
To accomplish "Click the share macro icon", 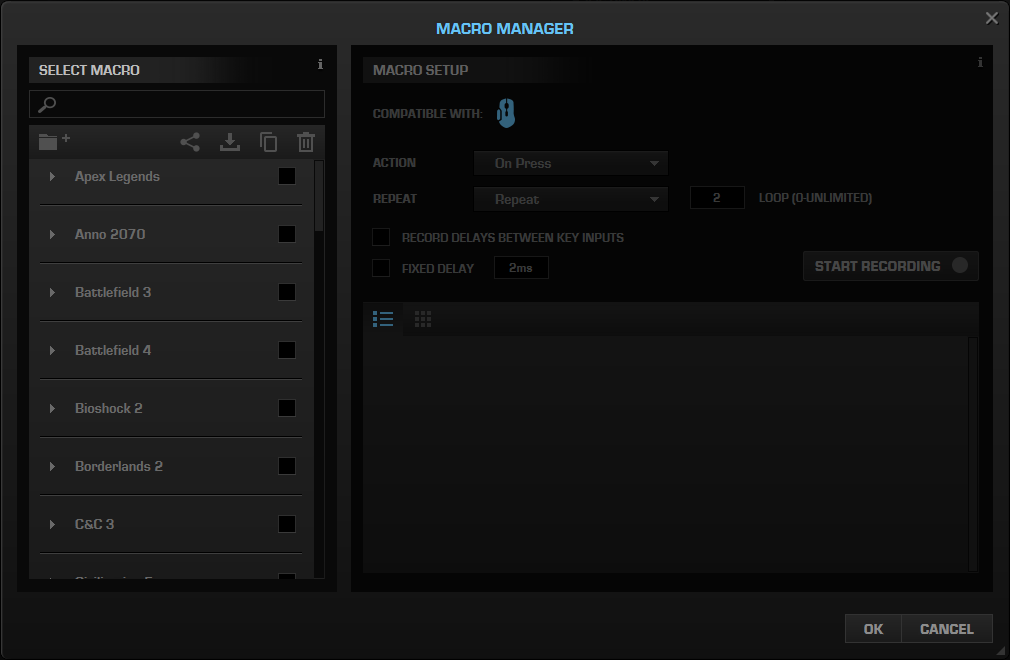I will pyautogui.click(x=190, y=142).
